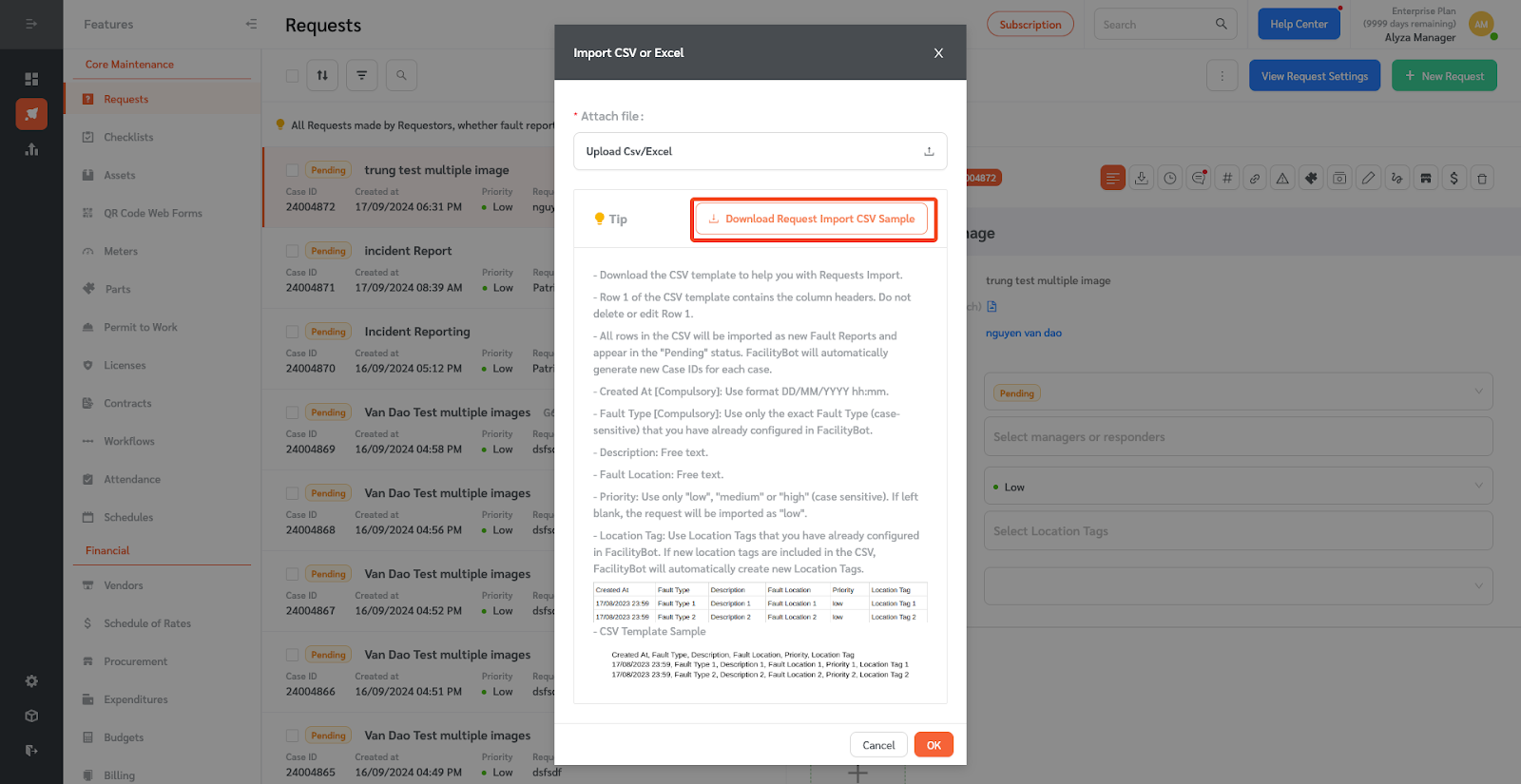The height and width of the screenshot is (784, 1521).
Task: Show the request details view icon
Action: point(1113,178)
